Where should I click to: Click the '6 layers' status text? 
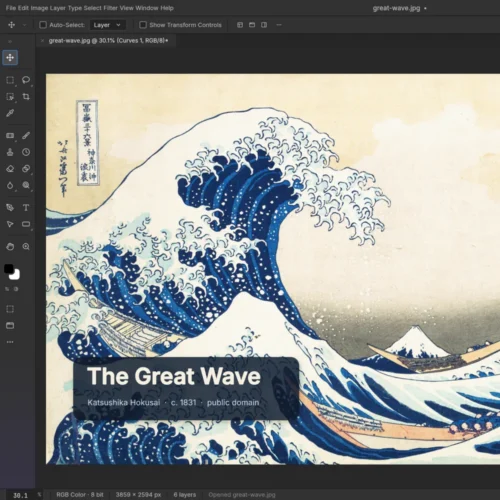pos(185,495)
